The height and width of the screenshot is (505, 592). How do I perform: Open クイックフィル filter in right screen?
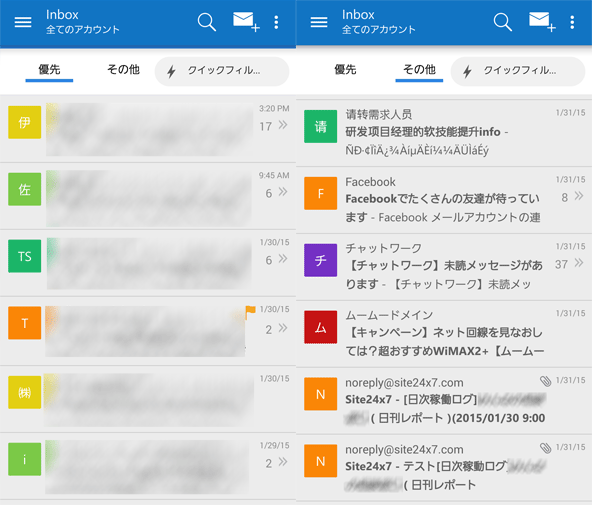(x=518, y=71)
